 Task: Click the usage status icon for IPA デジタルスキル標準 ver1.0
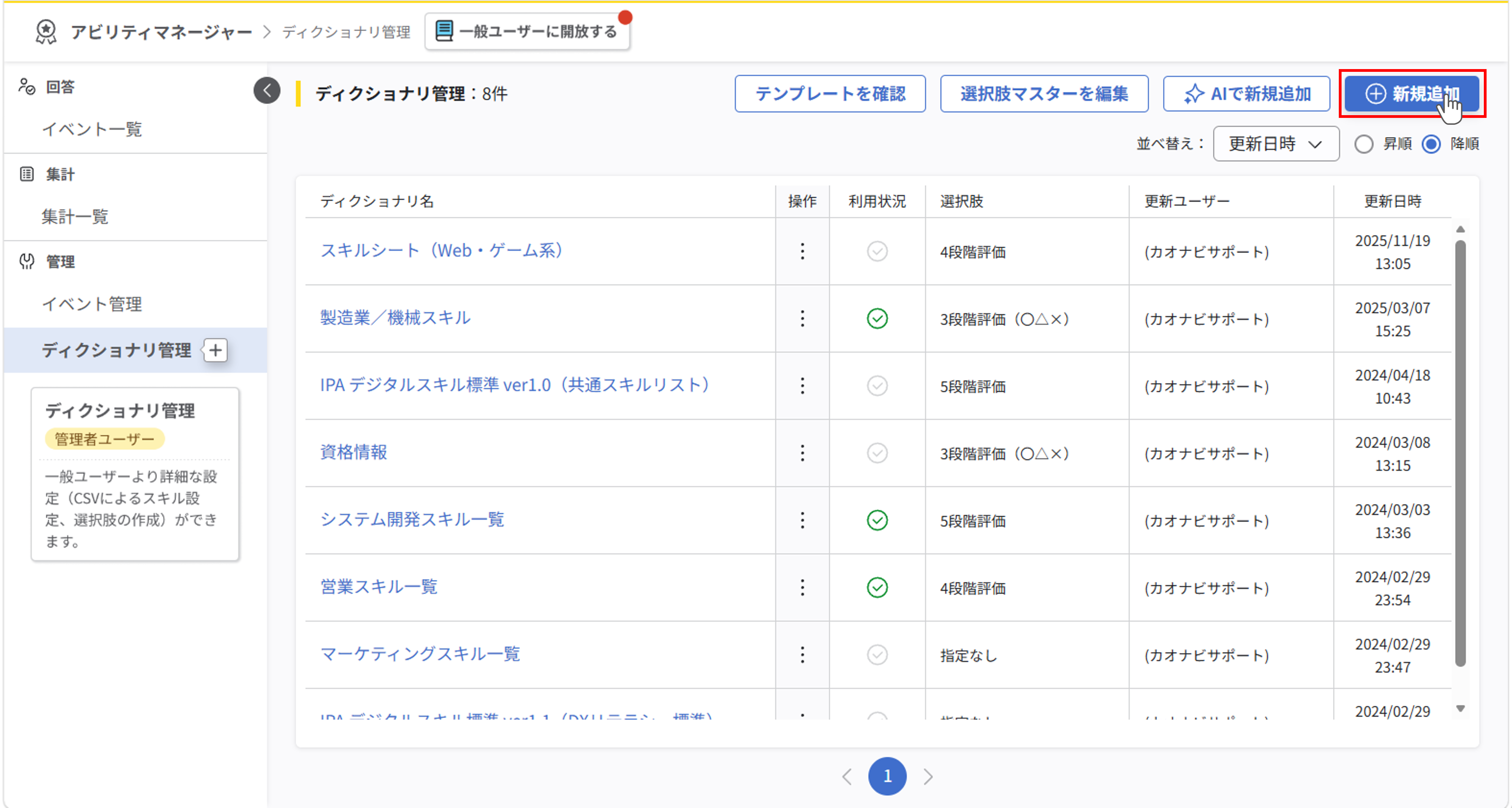[x=877, y=386]
